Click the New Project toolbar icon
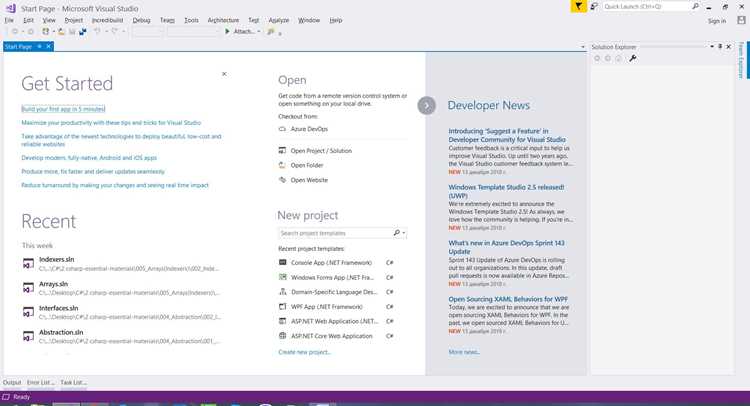 click(45, 32)
